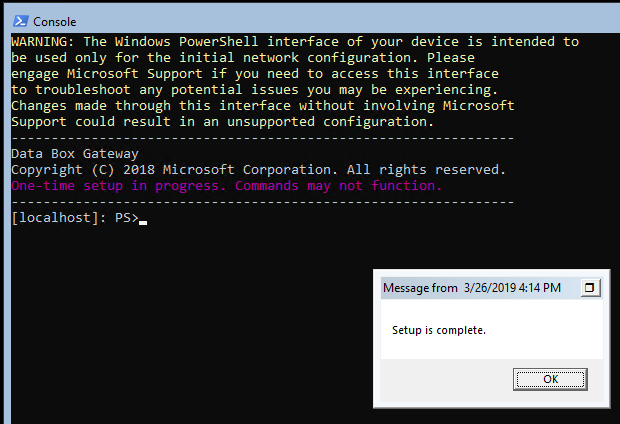Click the PowerShell icon in the Console title bar

coord(19,21)
